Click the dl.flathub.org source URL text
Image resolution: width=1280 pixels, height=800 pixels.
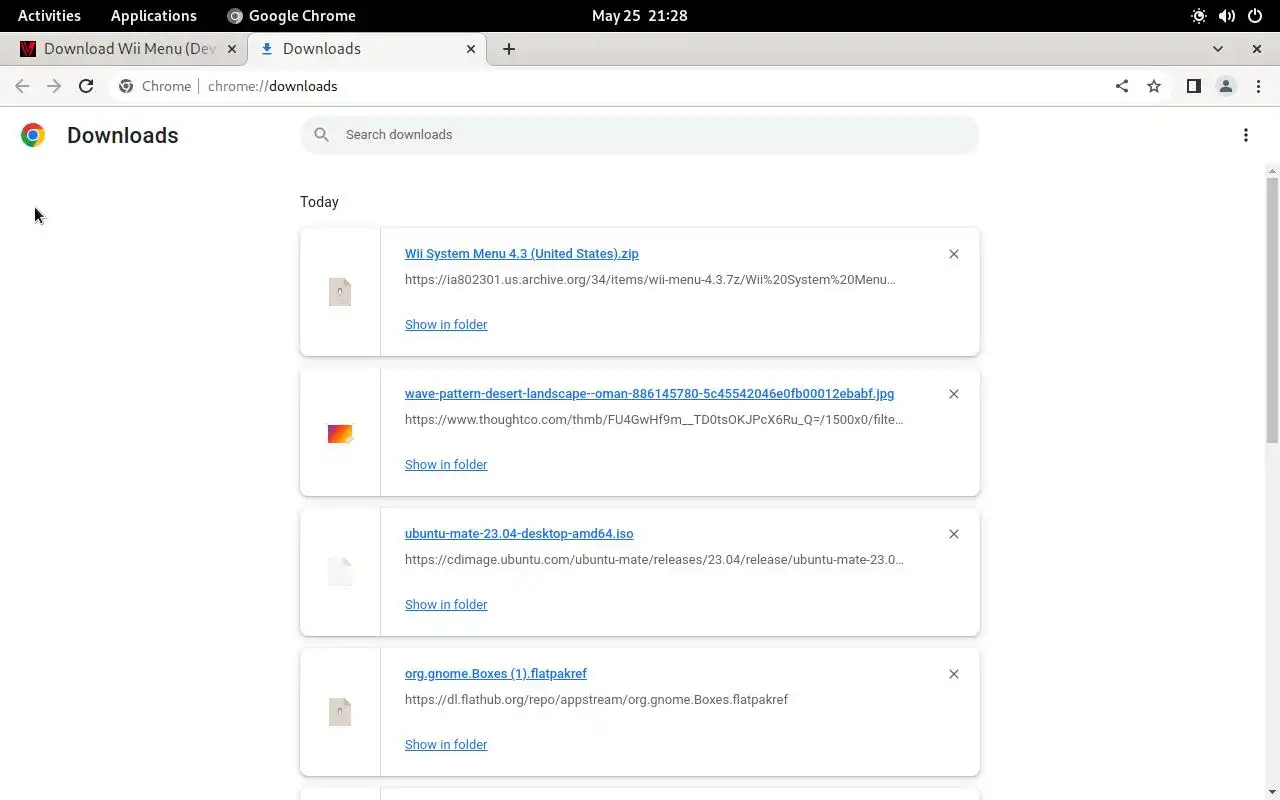coord(596,700)
